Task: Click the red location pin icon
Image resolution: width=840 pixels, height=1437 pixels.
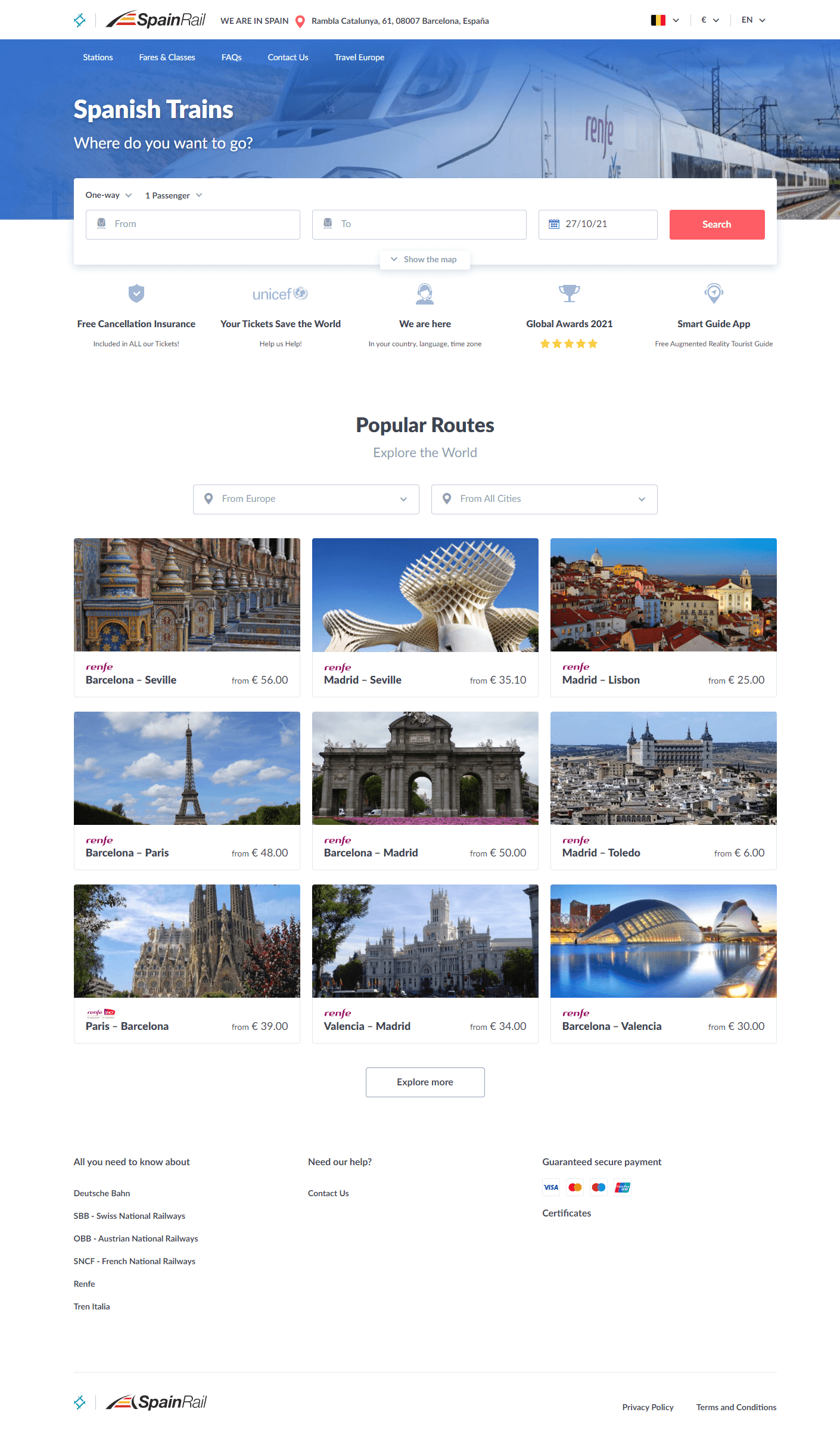Action: point(300,21)
